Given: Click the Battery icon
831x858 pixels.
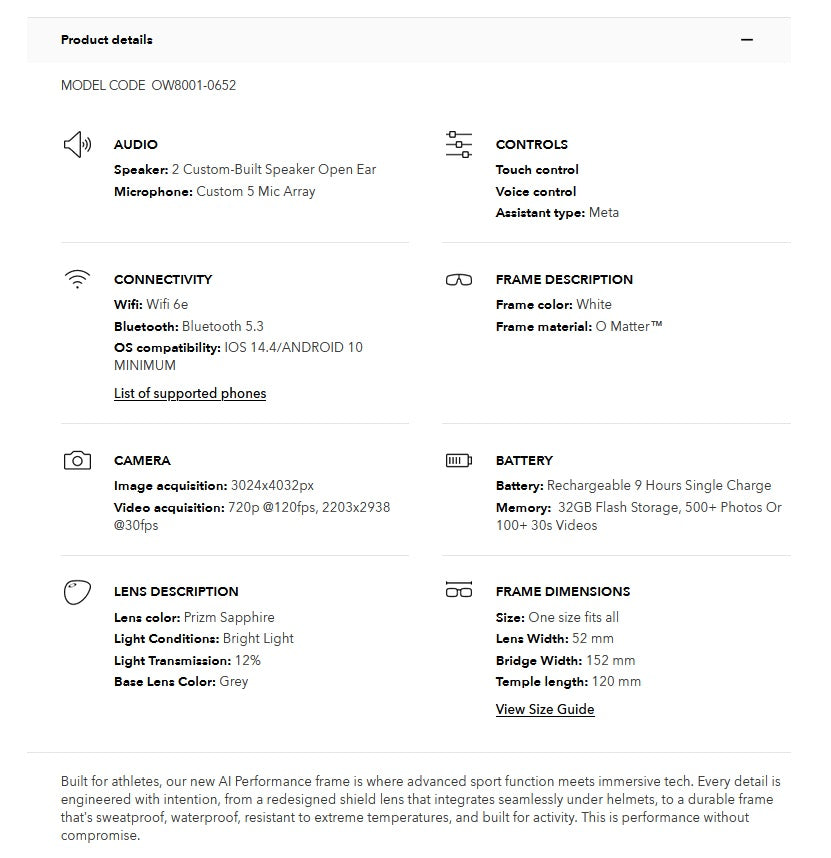Looking at the screenshot, I should tap(459, 461).
